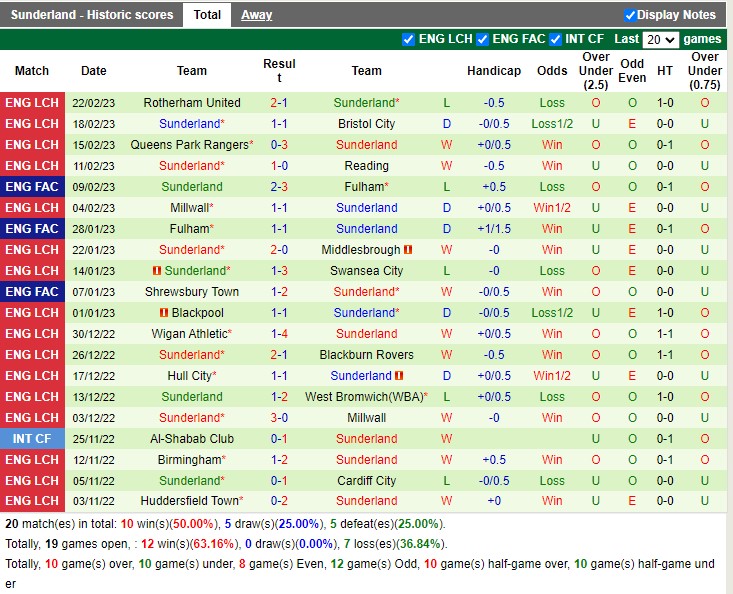Screen dimensions: 733x594
Task: Click the 0-2 result against Huddersfield Town
Action: coord(279,501)
